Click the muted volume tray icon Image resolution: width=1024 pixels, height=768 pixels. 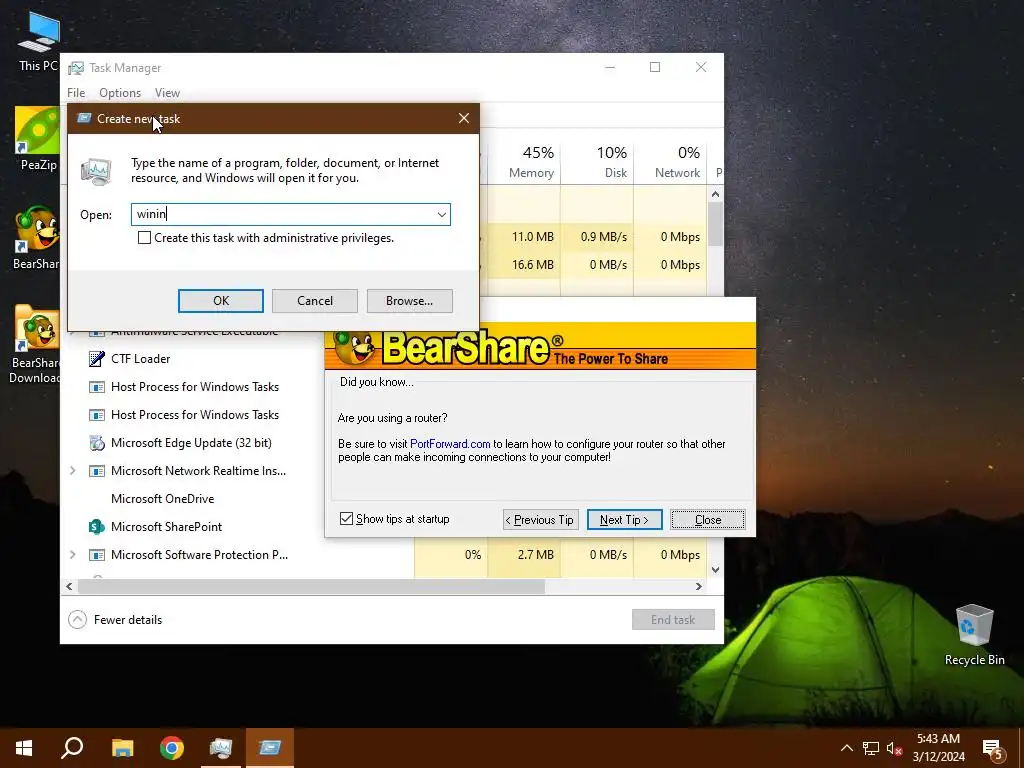[x=895, y=748]
